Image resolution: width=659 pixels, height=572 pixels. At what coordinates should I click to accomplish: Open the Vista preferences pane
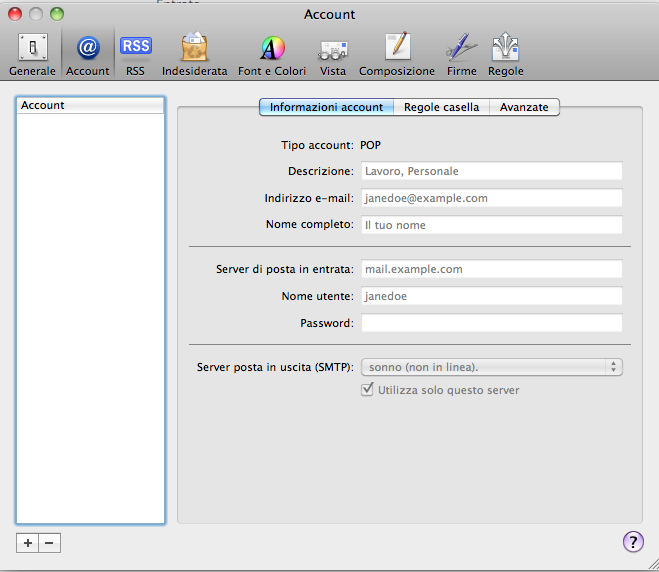333,54
